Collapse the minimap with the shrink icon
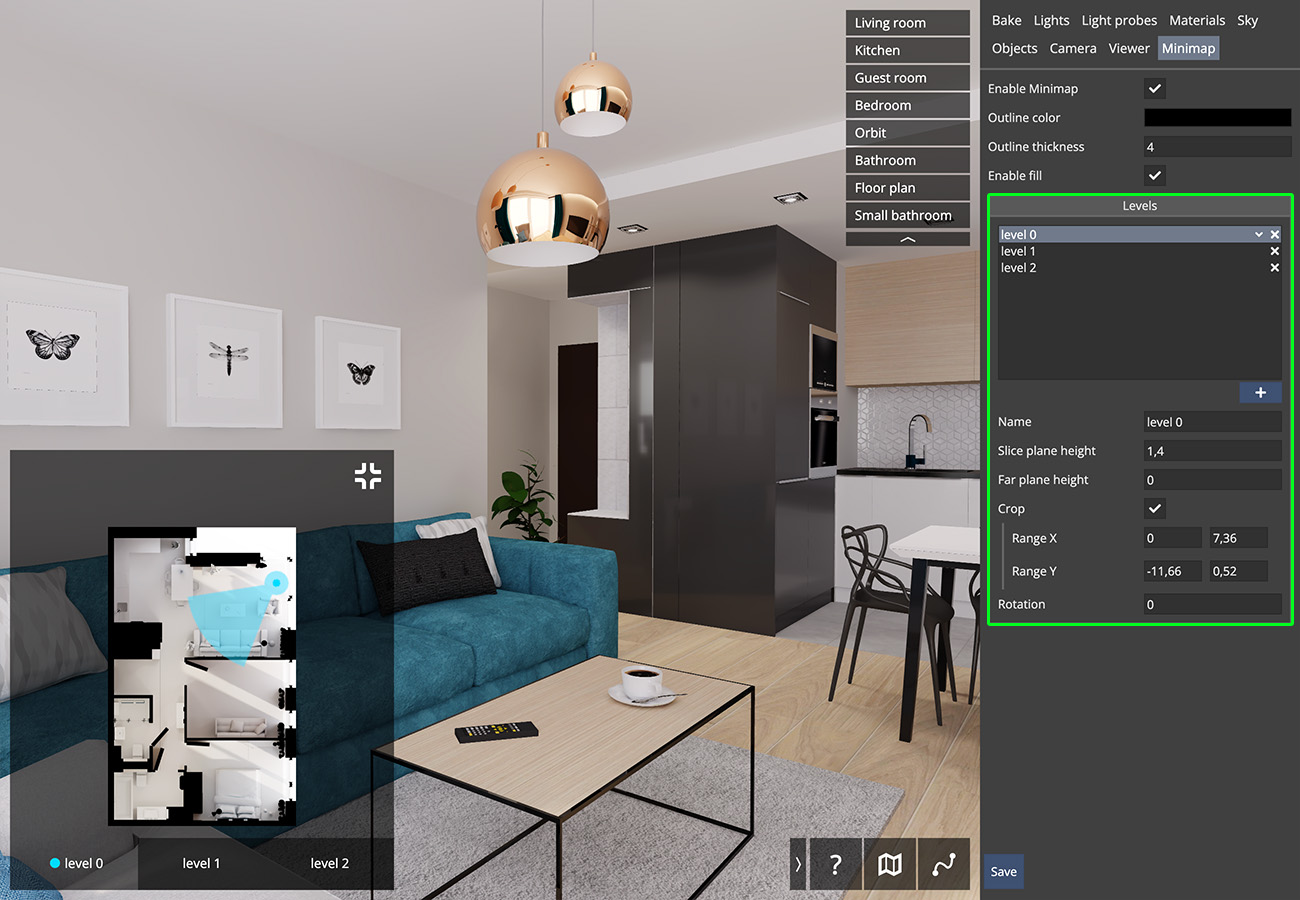The image size is (1300, 900). click(368, 476)
